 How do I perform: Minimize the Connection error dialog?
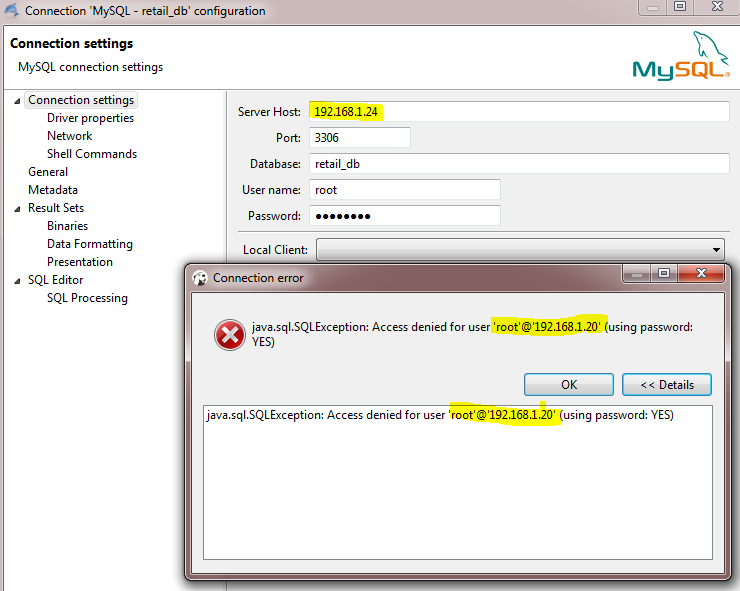coord(637,273)
